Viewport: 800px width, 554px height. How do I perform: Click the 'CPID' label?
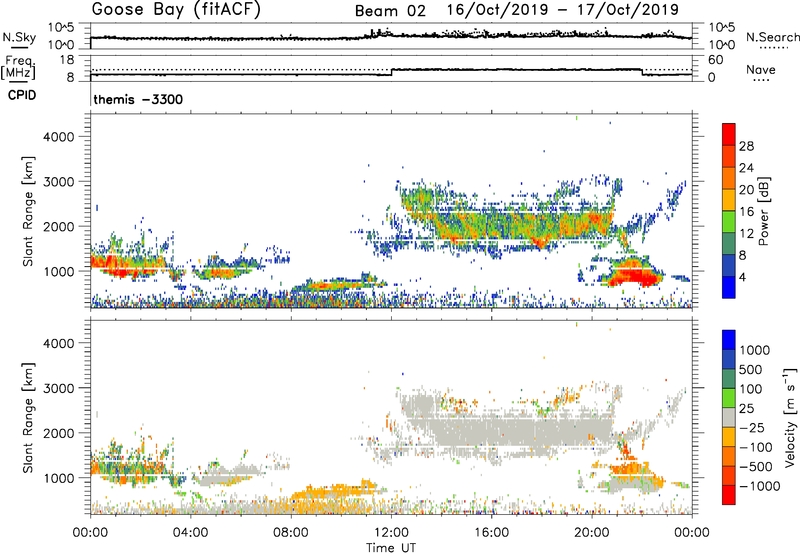click(22, 95)
